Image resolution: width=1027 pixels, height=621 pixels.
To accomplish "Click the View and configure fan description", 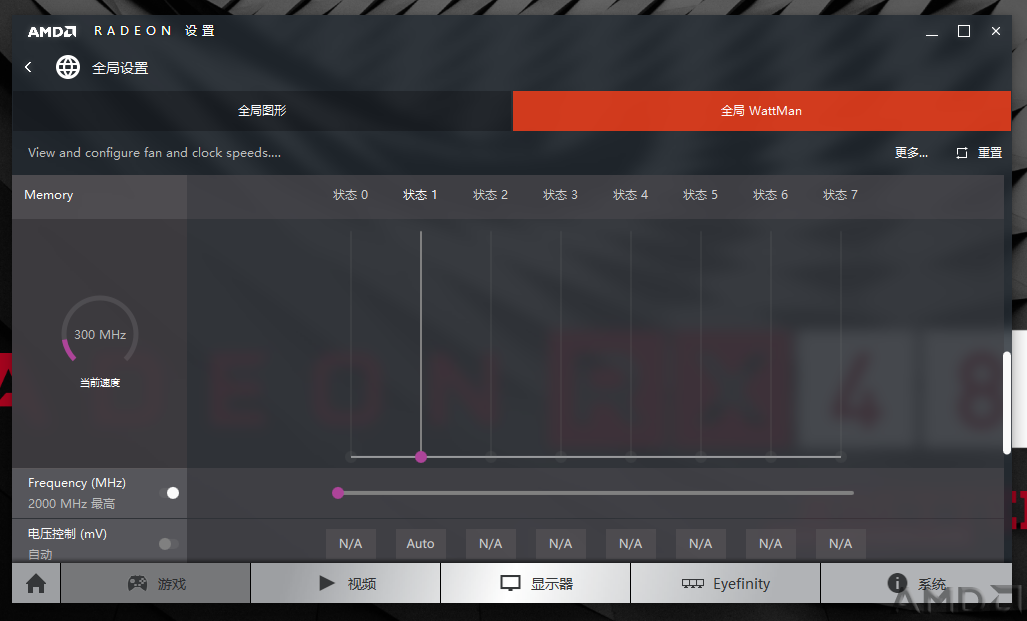I will tap(155, 153).
